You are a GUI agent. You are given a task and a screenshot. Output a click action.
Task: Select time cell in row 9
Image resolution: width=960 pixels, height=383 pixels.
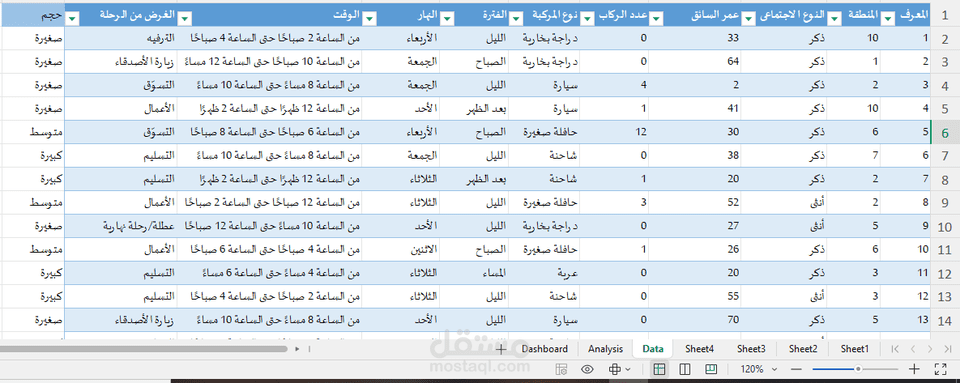[x=269, y=203]
